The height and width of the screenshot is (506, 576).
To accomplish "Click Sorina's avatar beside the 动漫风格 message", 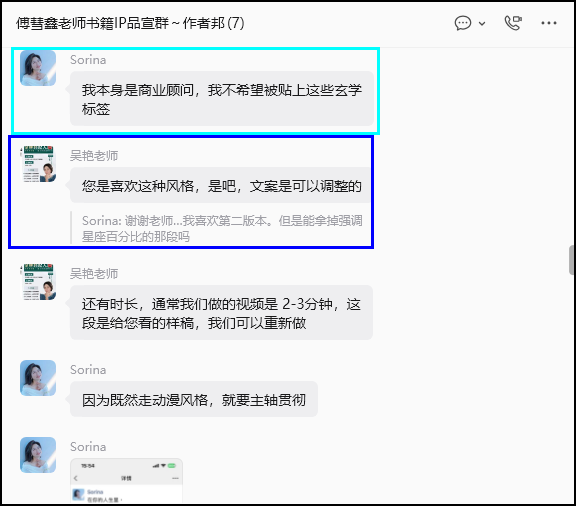I will 38,378.
